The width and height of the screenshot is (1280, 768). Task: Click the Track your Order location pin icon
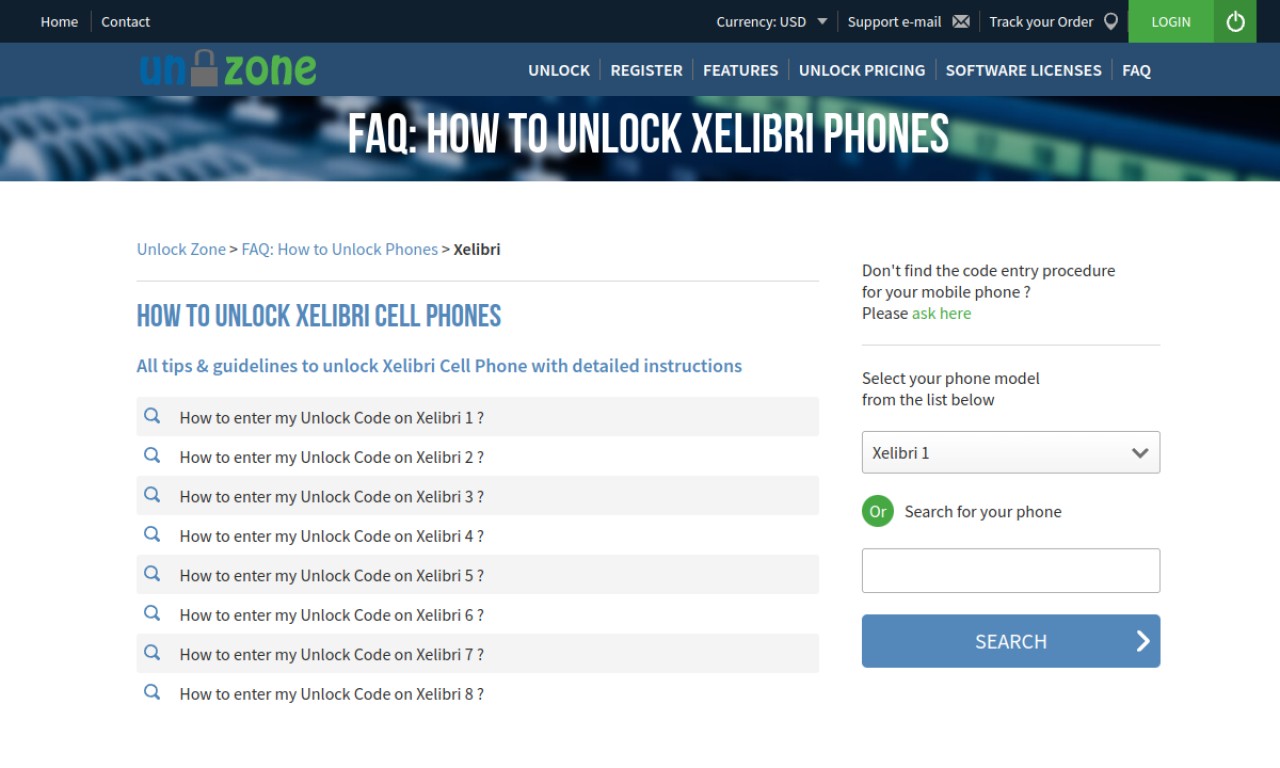(1111, 21)
